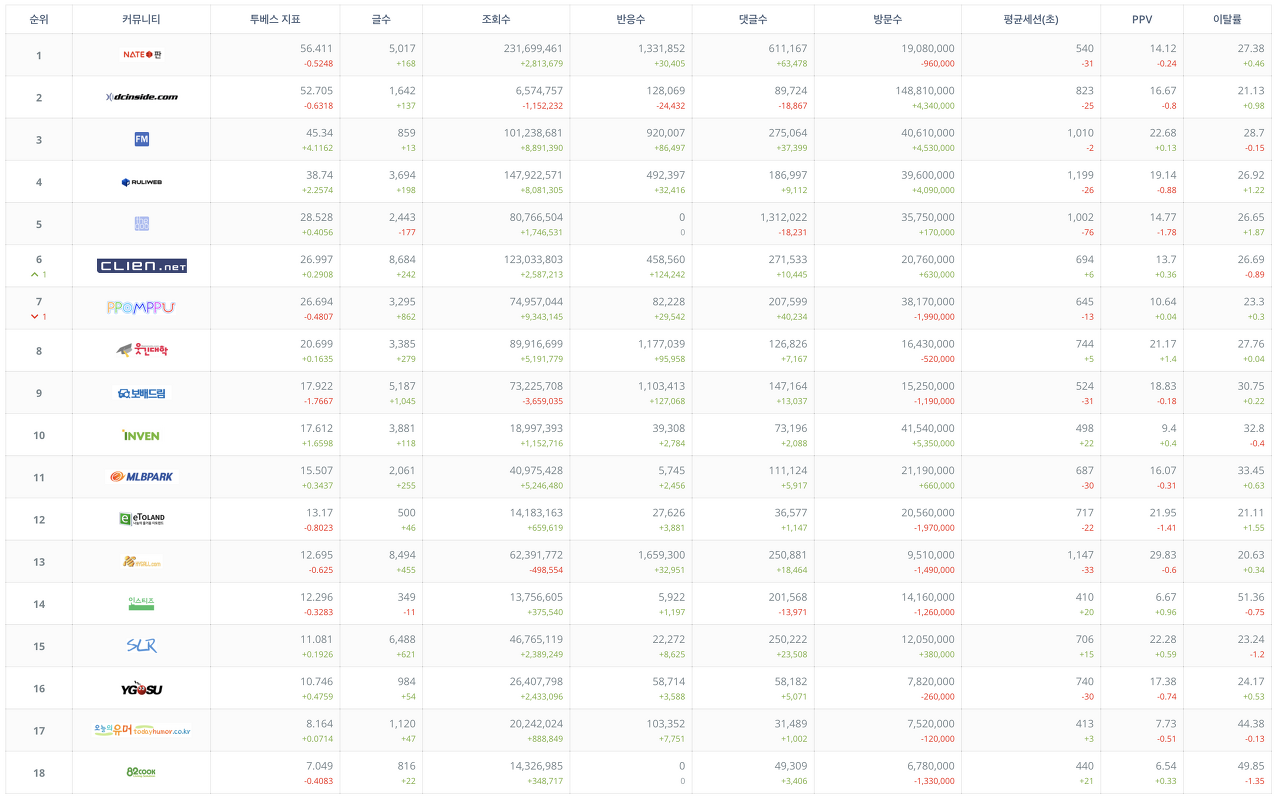This screenshot has width=1280, height=801.
Task: Click the bounce rate 32.8
Action: [x=1254, y=428]
